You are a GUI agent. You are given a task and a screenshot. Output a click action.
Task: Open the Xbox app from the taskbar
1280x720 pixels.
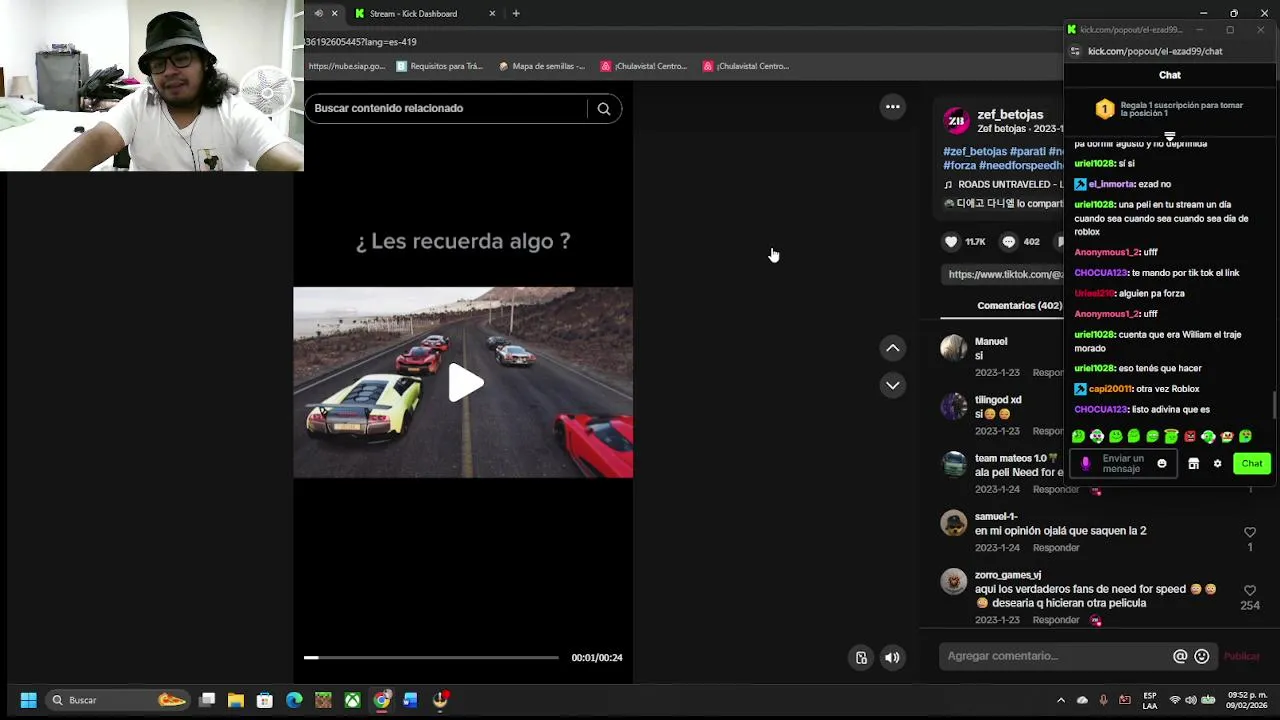[x=353, y=700]
